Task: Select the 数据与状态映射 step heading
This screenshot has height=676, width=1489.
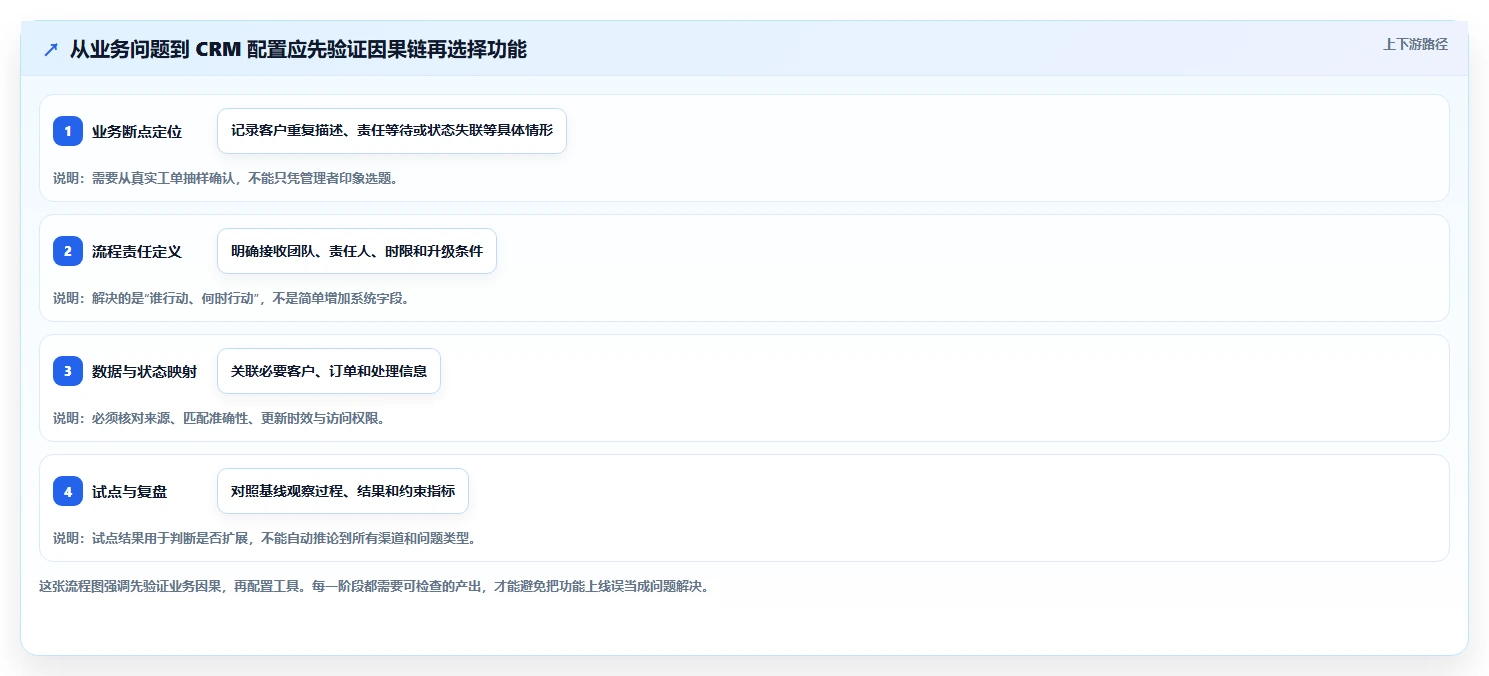Action: point(145,371)
